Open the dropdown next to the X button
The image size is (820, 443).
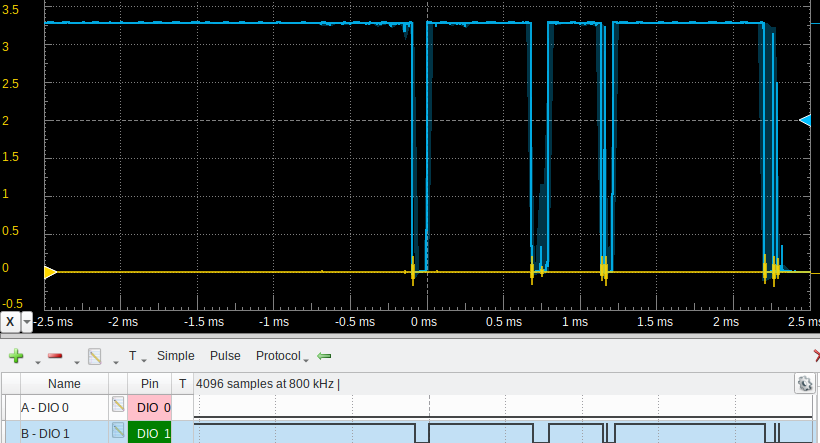coord(27,322)
